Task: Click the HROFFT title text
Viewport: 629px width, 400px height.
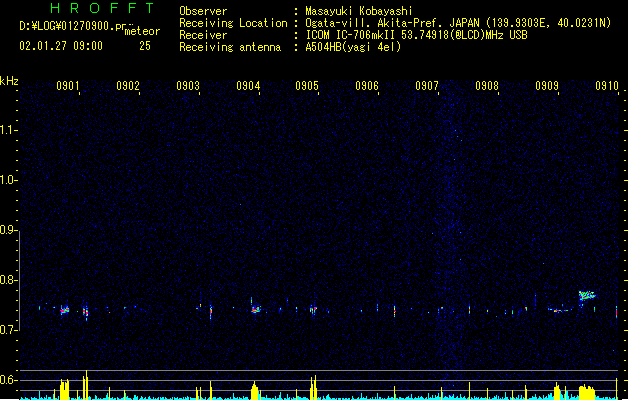Action: pos(102,8)
